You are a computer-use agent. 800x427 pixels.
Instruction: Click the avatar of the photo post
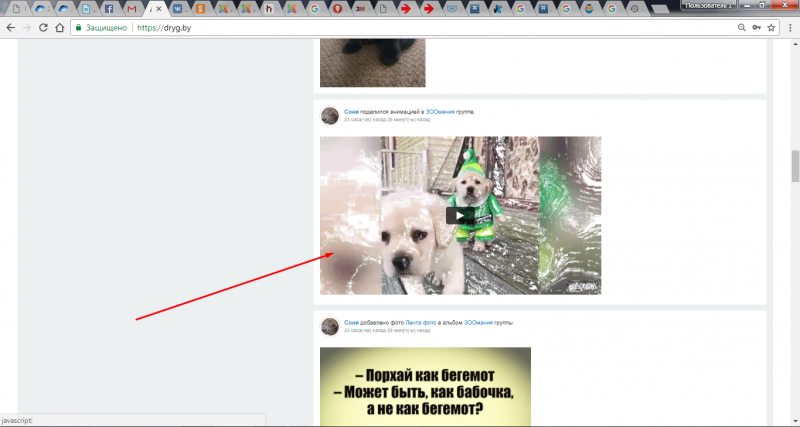tap(329, 327)
